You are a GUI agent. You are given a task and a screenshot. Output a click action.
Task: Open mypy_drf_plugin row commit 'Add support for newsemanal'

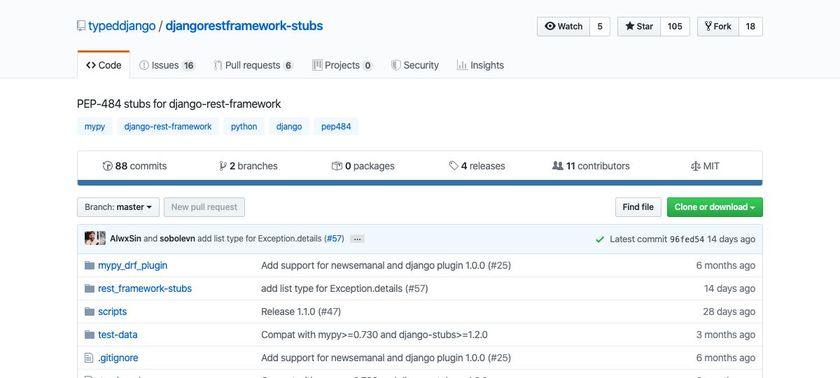[x=386, y=266]
